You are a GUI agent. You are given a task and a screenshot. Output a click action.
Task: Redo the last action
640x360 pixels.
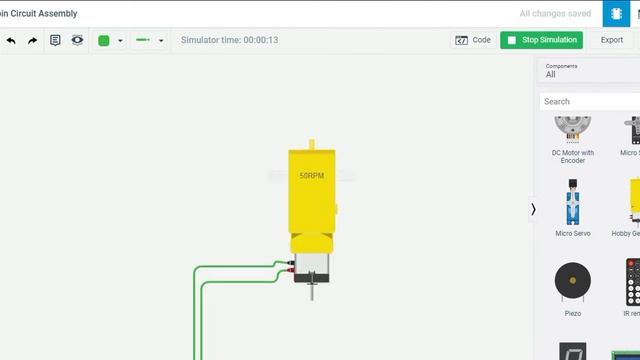[x=32, y=40]
